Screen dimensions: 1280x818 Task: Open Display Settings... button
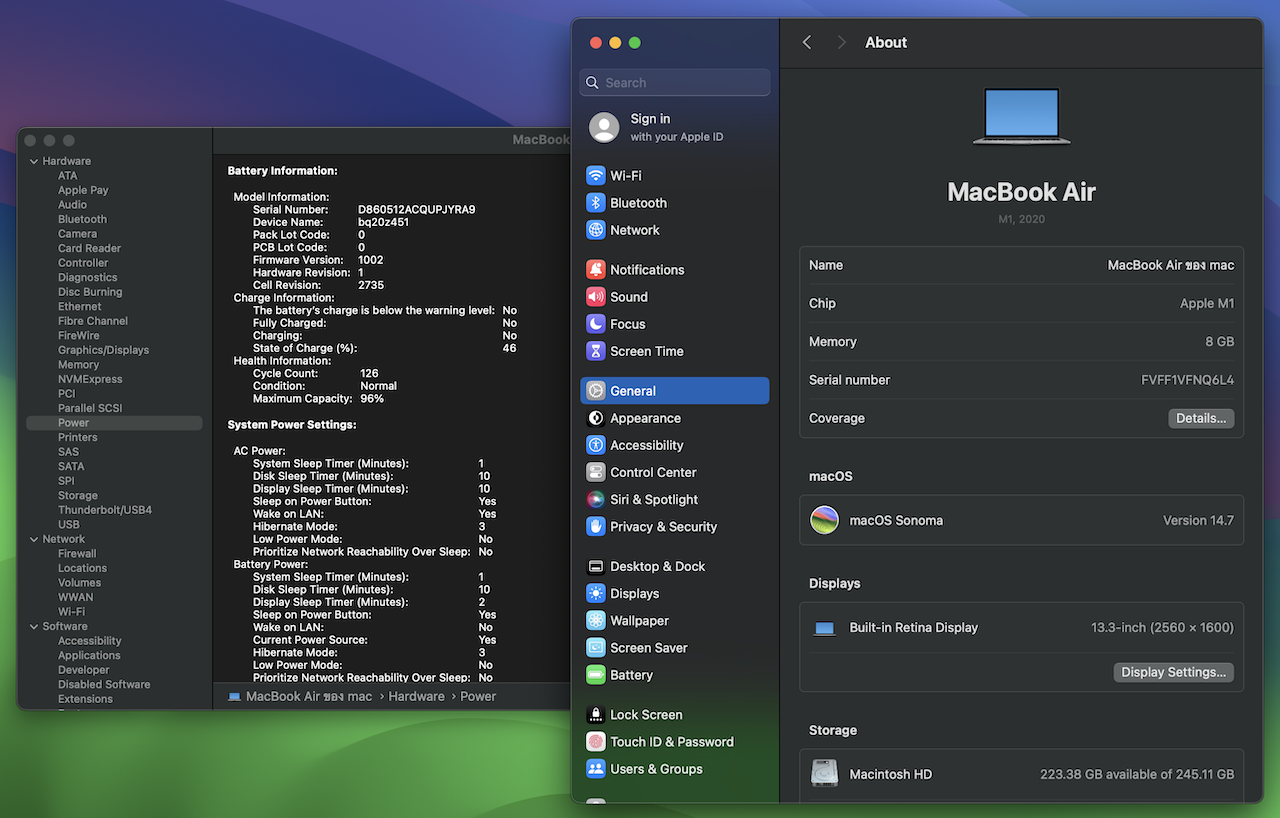click(1173, 672)
